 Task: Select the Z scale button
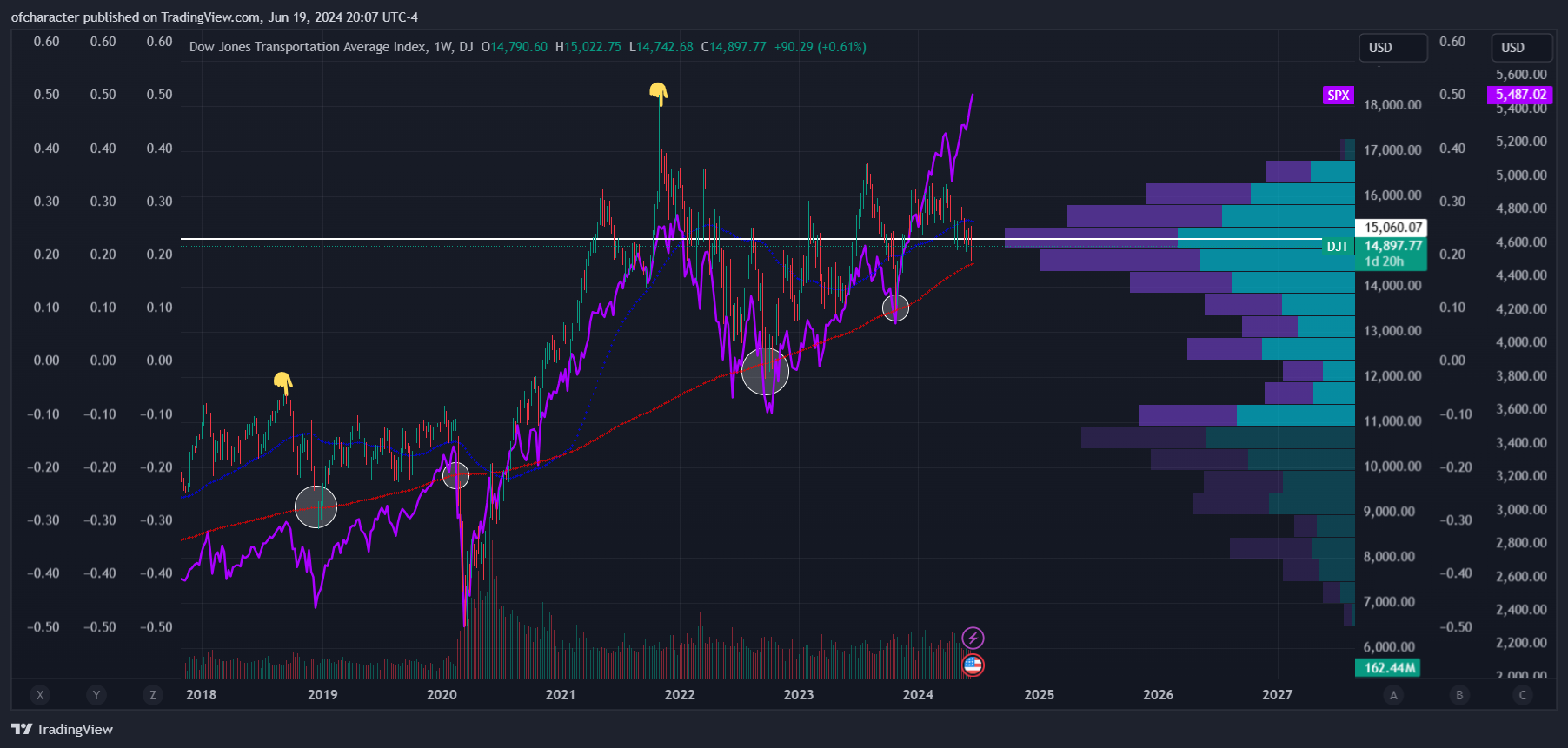point(153,695)
